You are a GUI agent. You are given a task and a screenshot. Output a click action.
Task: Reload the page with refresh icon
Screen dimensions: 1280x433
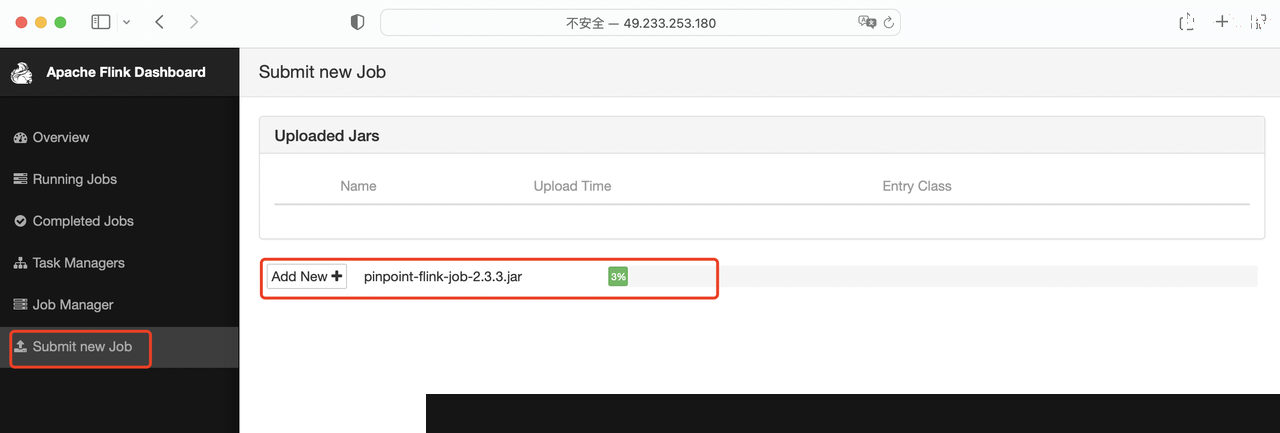click(x=888, y=22)
